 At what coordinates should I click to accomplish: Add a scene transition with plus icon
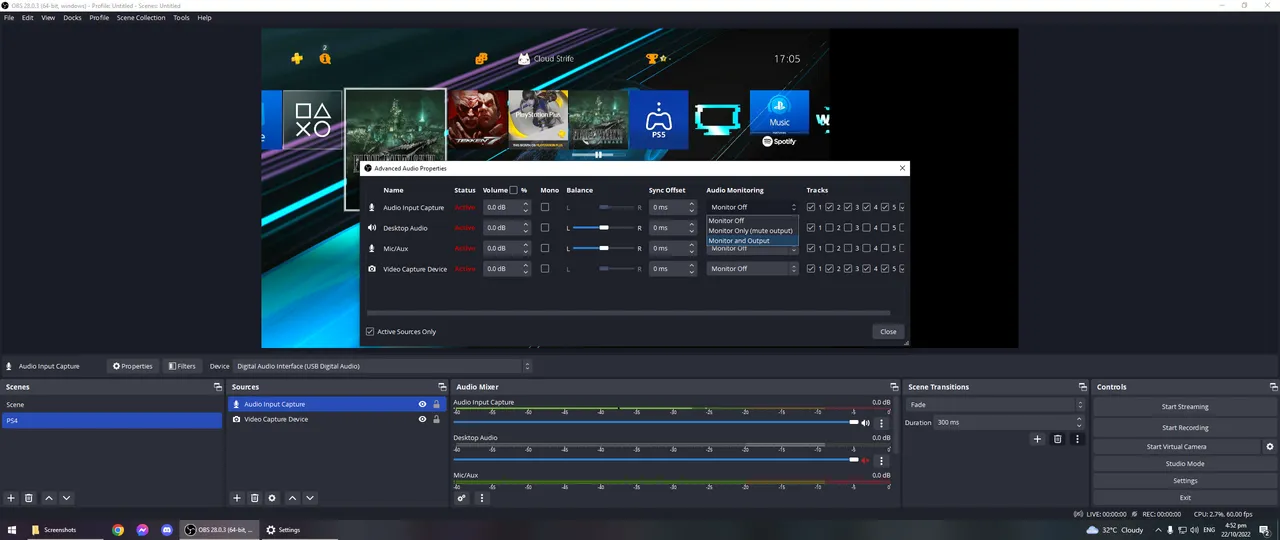click(1038, 439)
